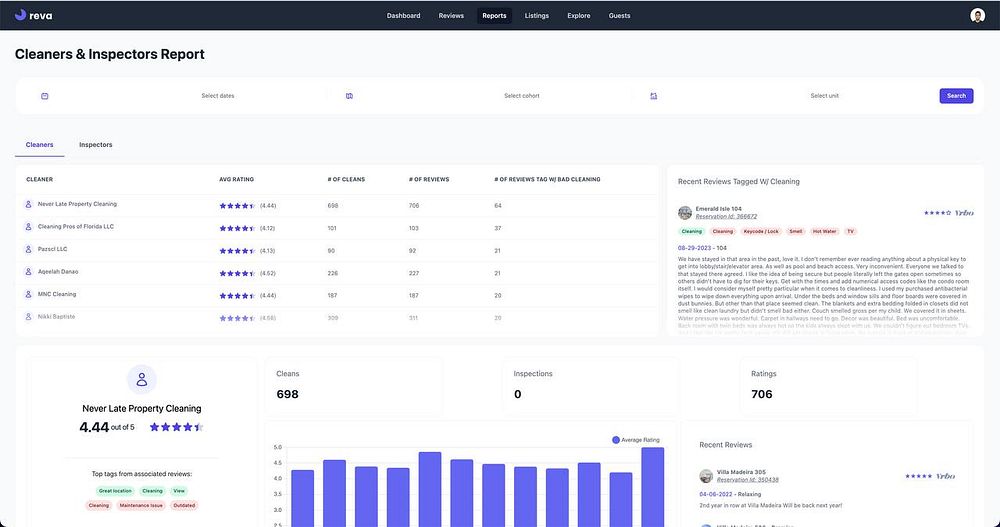Go to Dashboard in top navigation
Screen dimensions: 1000x527
click(403, 15)
